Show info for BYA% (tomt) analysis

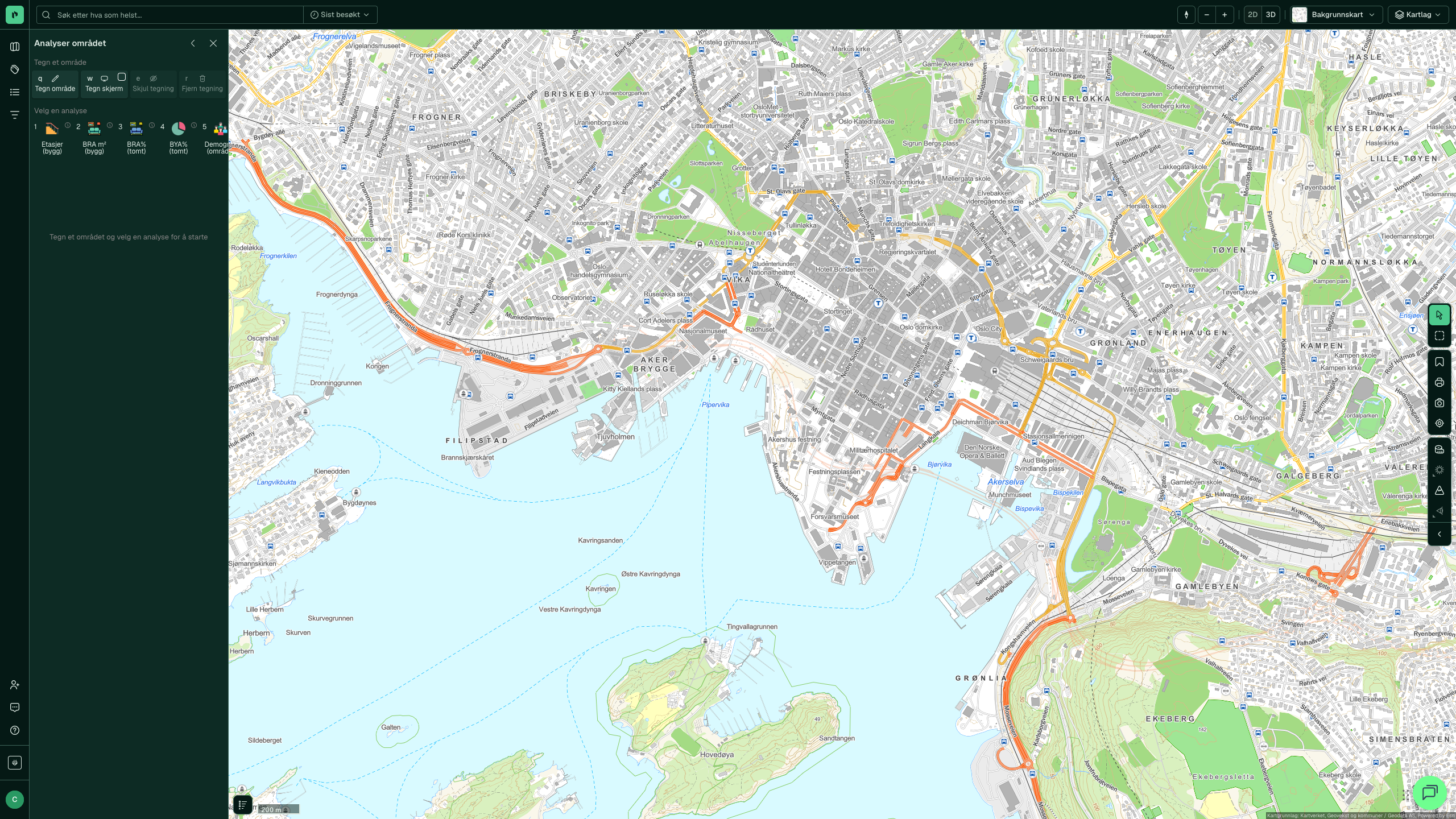(x=194, y=125)
